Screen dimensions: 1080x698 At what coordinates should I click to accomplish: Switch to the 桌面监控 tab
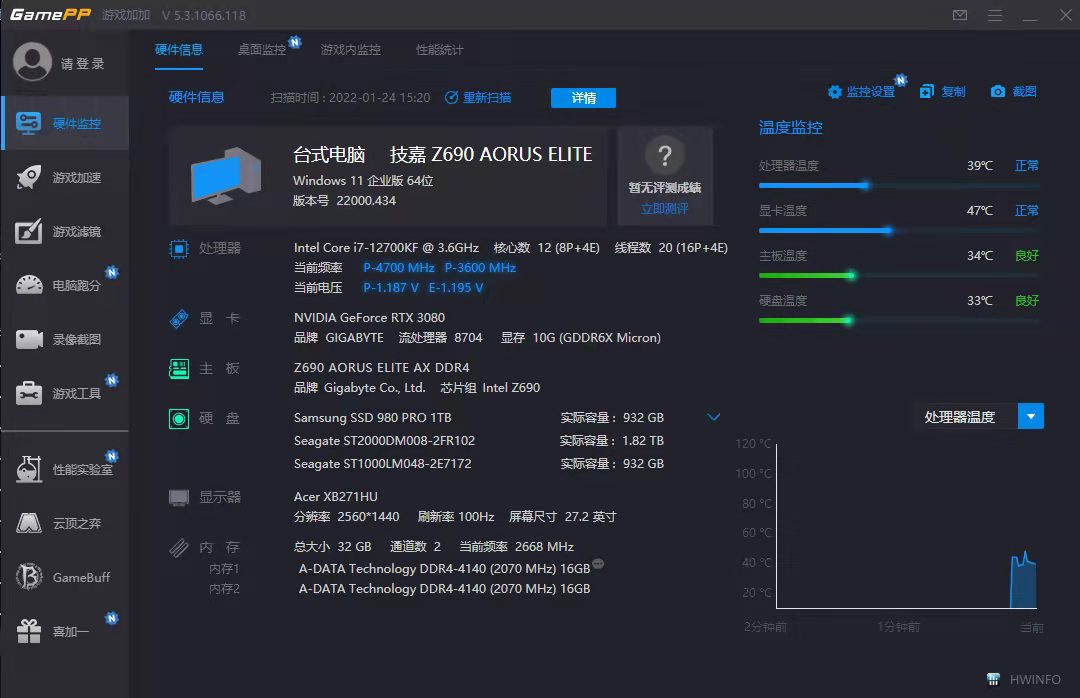pos(262,50)
